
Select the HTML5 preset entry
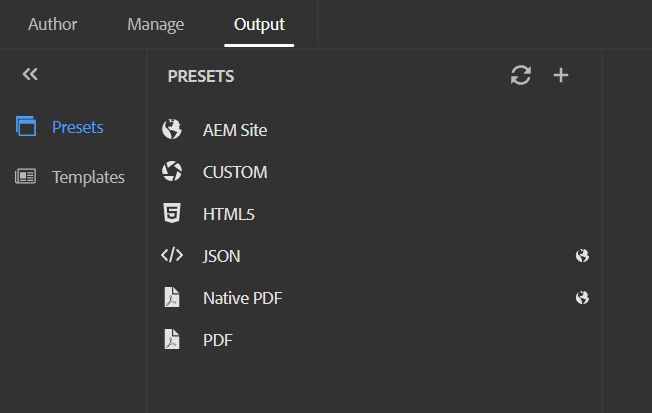[x=374, y=214]
